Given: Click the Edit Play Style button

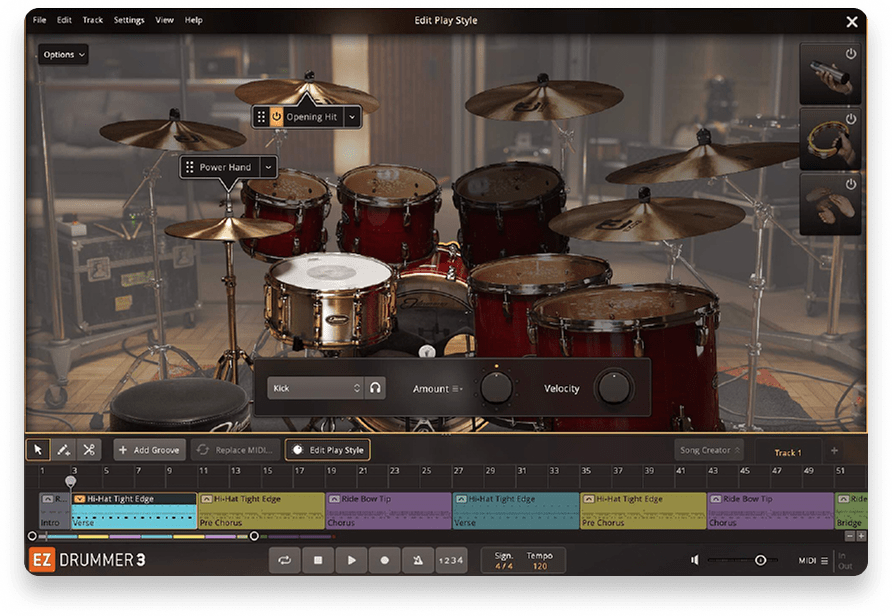Looking at the screenshot, I should 327,450.
